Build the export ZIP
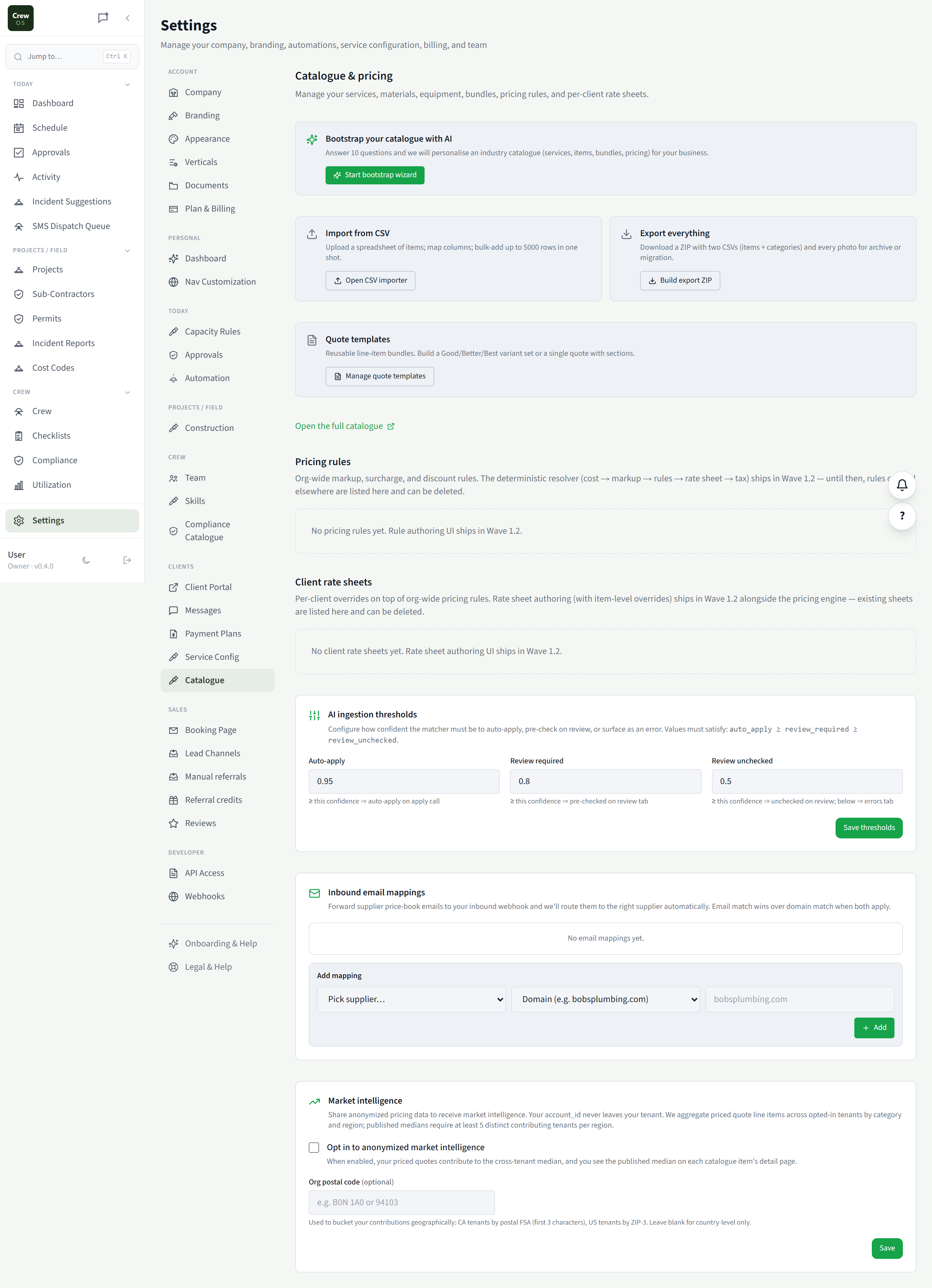The width and height of the screenshot is (932, 1288). pos(680,280)
